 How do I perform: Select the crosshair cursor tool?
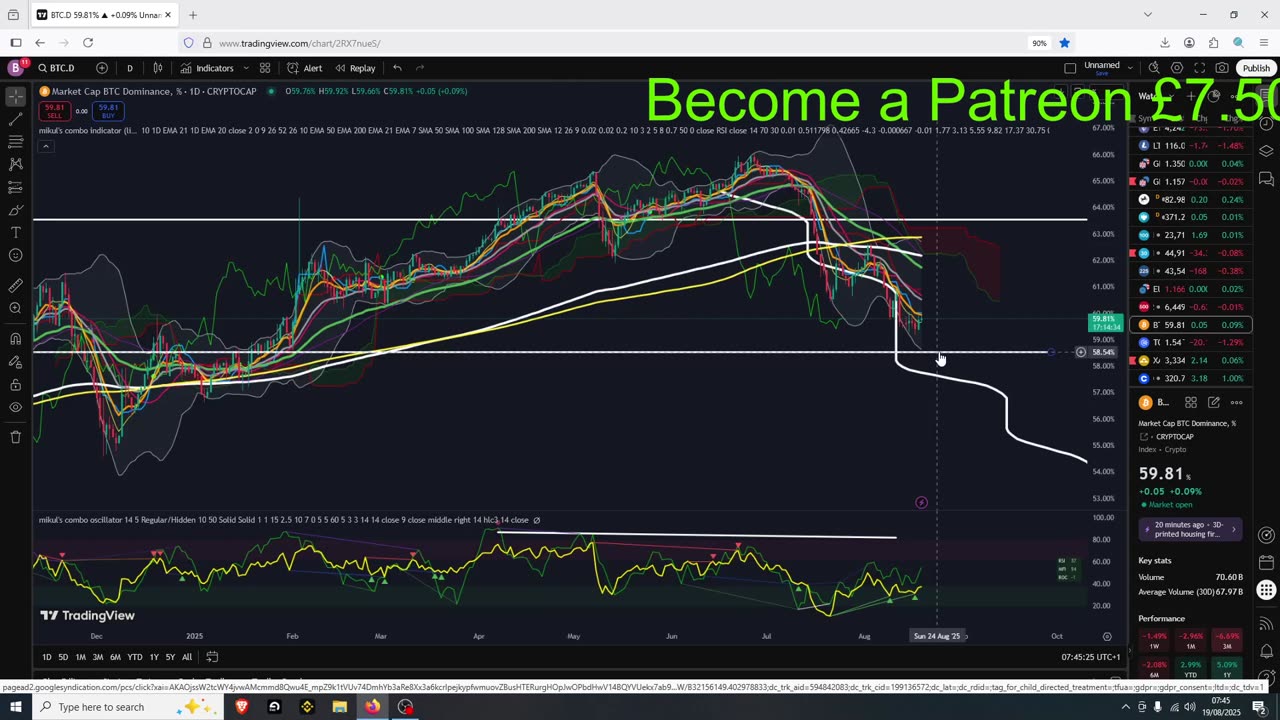click(x=16, y=96)
